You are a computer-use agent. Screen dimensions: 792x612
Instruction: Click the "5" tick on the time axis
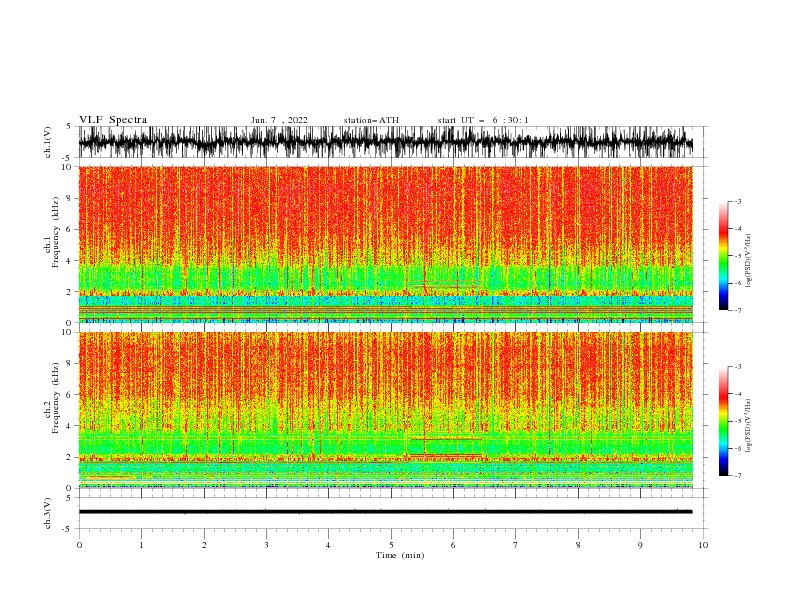pyautogui.click(x=391, y=545)
